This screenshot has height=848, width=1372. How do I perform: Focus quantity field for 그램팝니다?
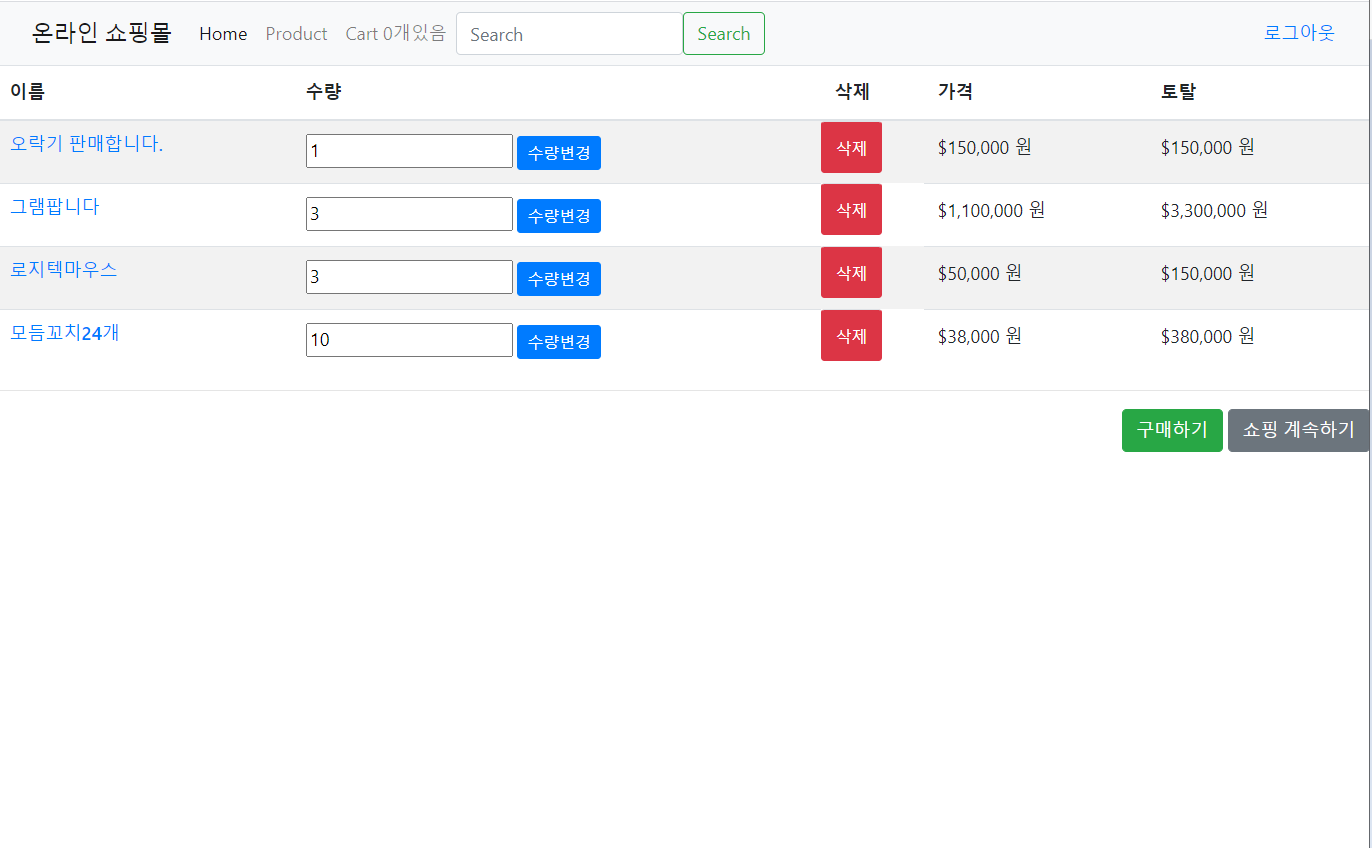pos(409,214)
